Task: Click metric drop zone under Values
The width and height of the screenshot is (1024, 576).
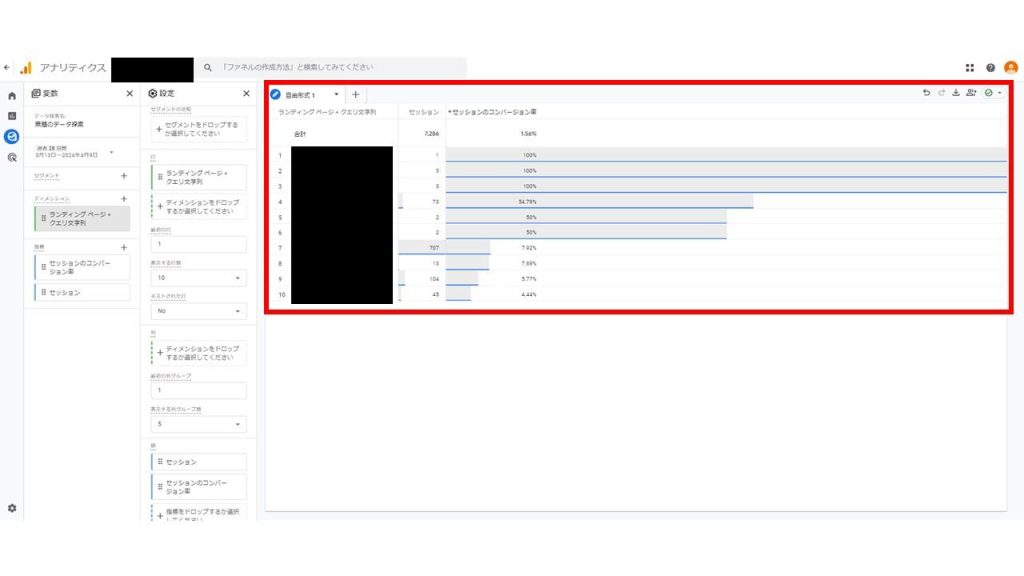Action: coord(199,513)
